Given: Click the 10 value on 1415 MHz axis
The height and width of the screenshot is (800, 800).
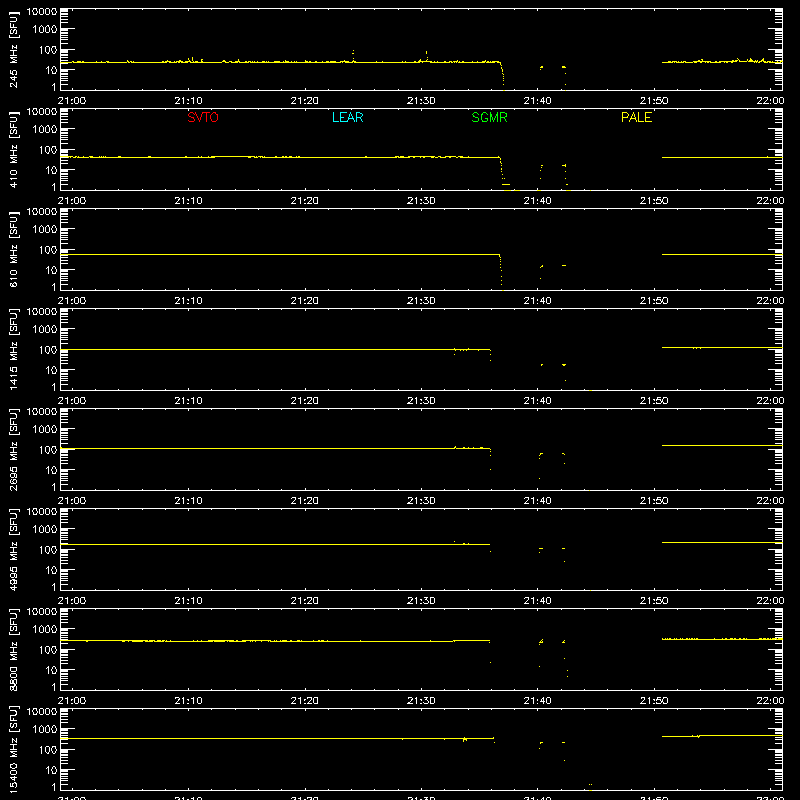Looking at the screenshot, I should (x=51, y=370).
